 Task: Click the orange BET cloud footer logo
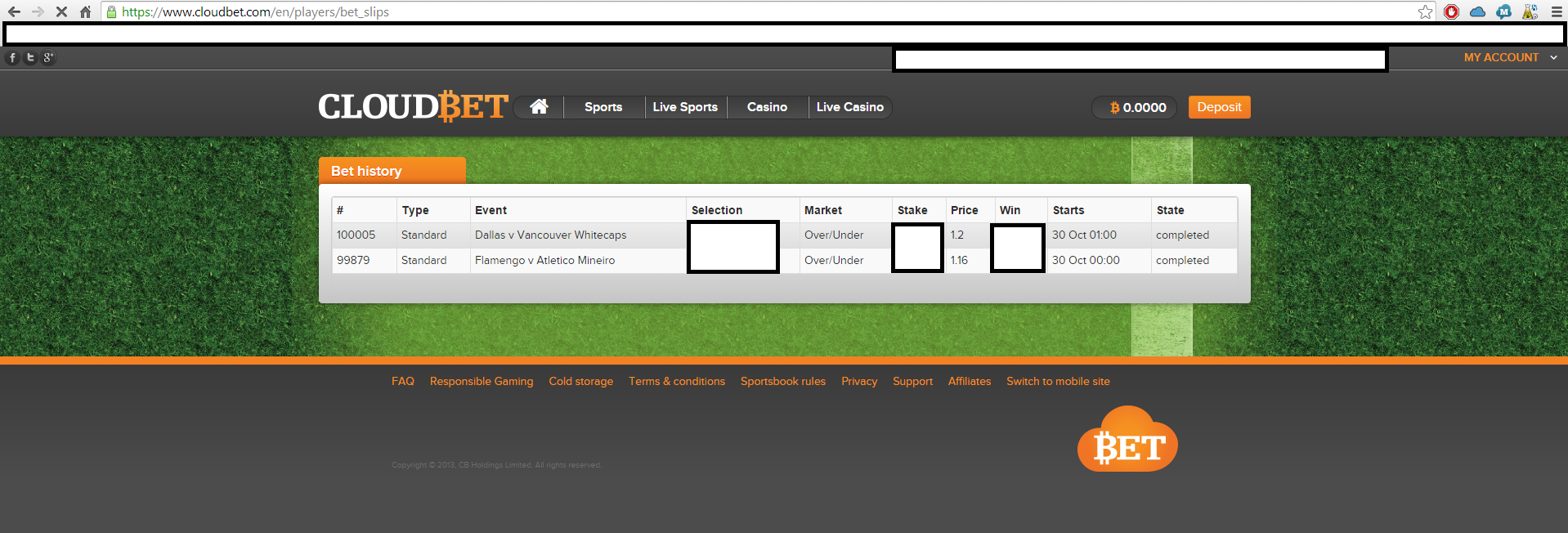[x=1127, y=440]
